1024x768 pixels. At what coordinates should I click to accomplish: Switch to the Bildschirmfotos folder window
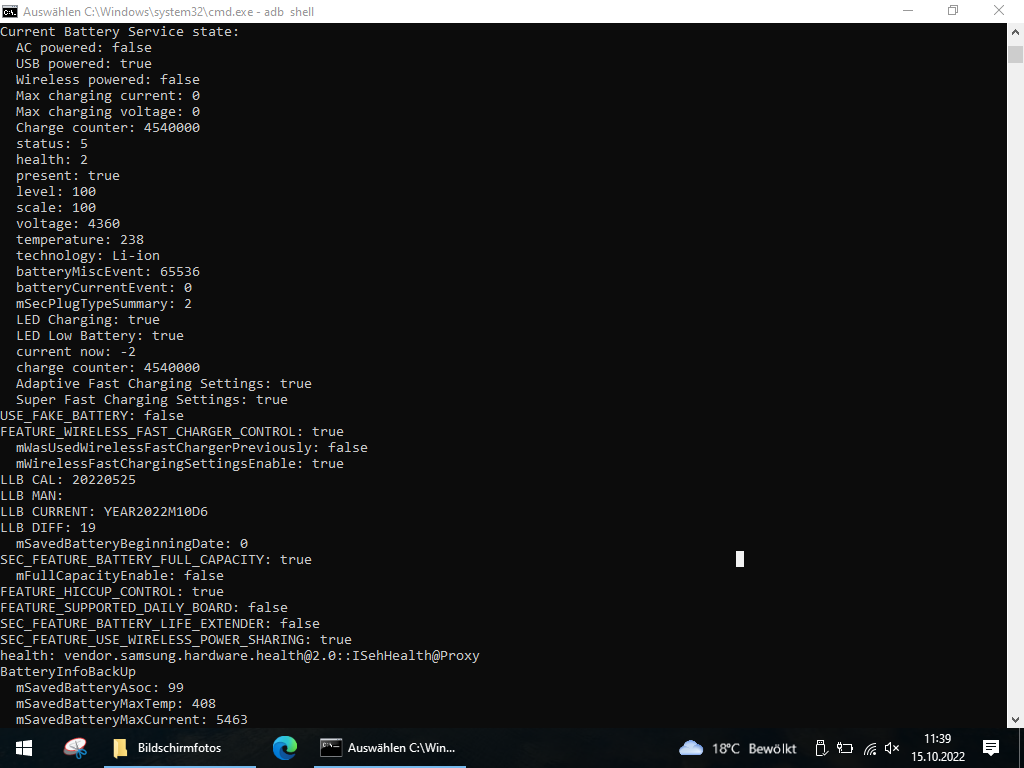[x=166, y=748]
